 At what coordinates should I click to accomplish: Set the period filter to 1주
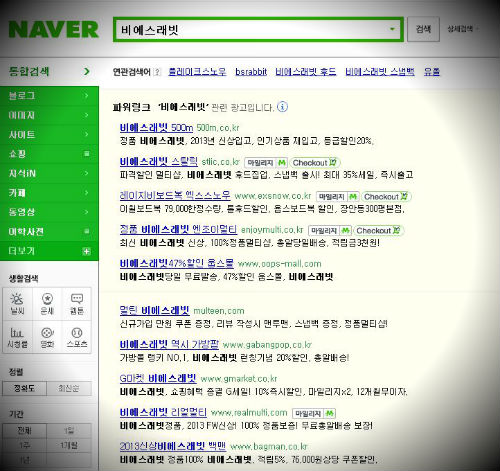[24, 445]
